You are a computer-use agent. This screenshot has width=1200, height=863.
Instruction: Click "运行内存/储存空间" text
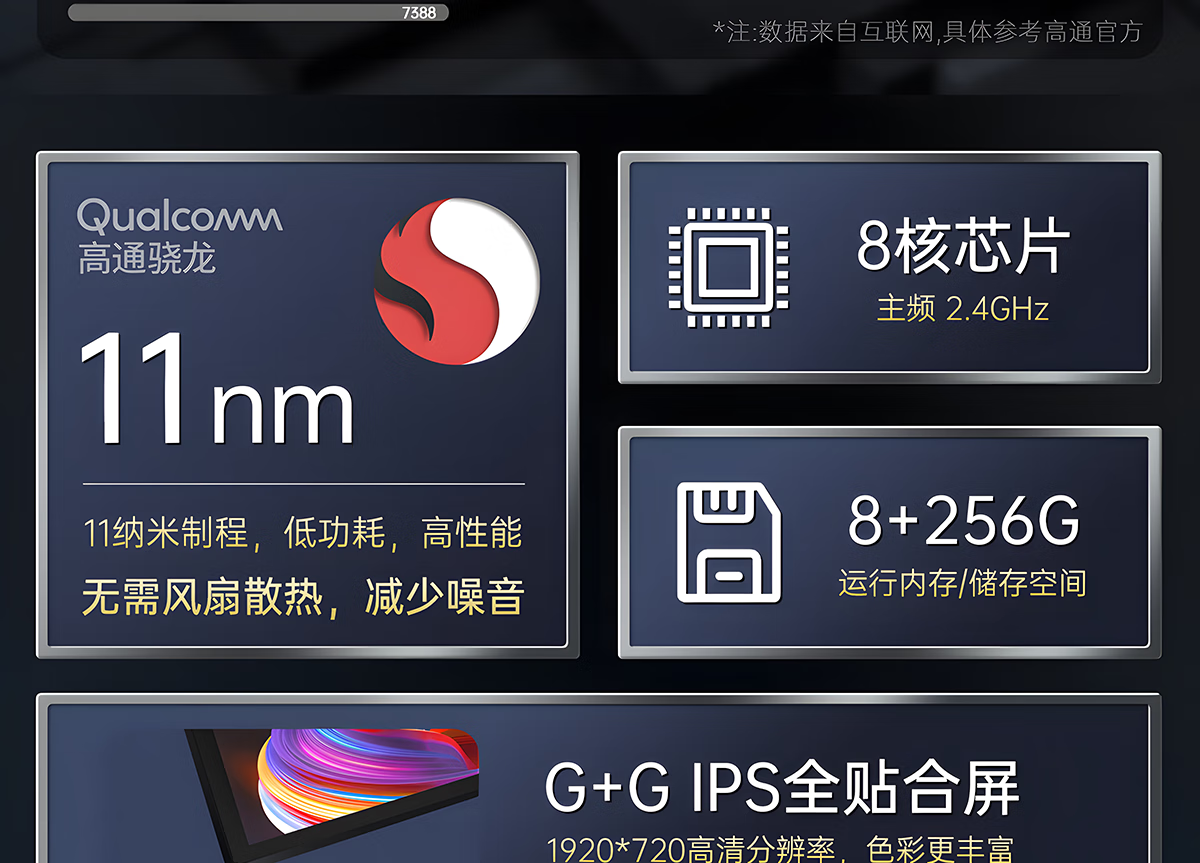(963, 583)
